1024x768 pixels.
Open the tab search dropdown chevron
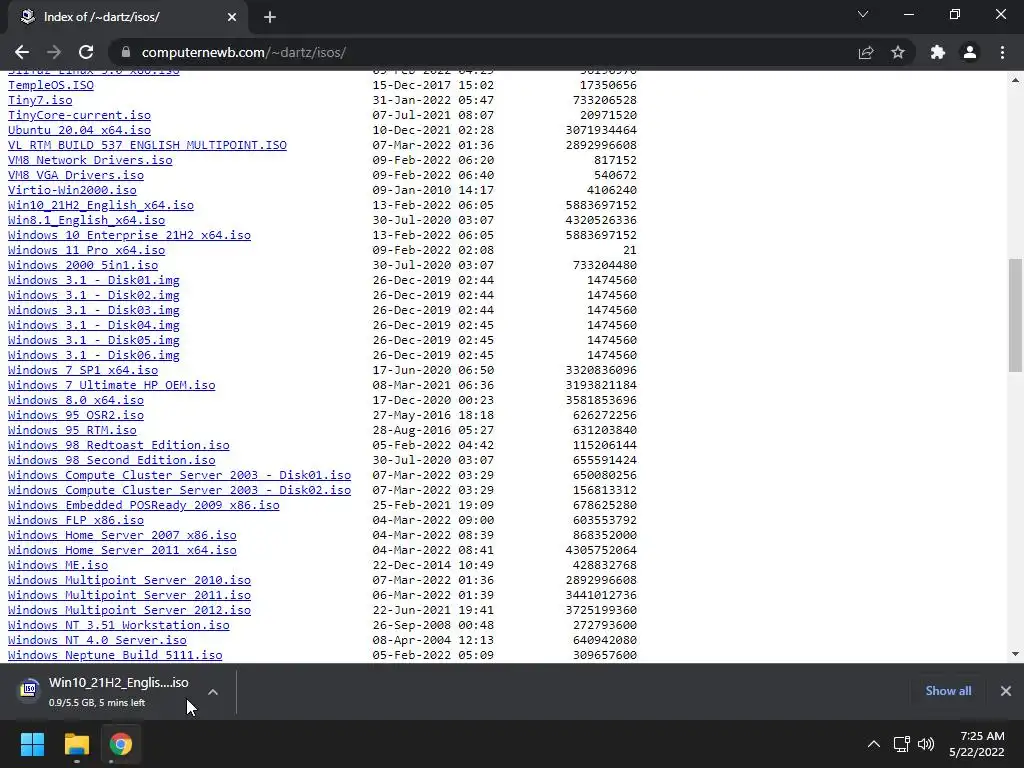(863, 14)
